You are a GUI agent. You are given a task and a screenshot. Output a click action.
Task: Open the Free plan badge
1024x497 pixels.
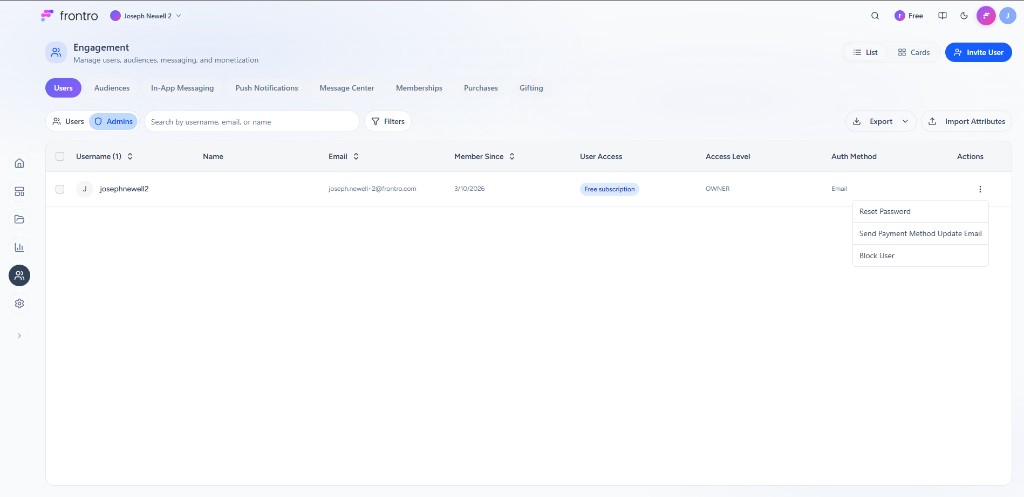click(909, 16)
